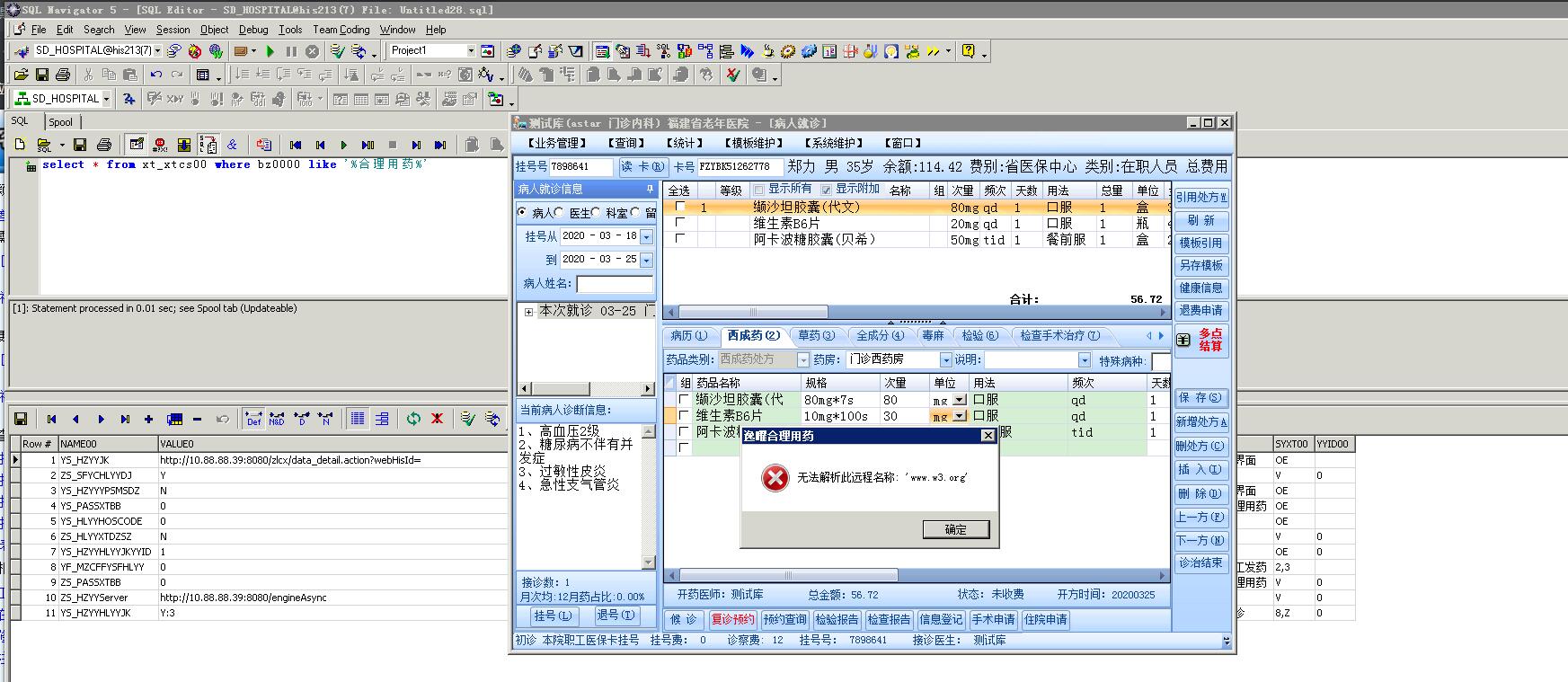Save grid changes with result toolbar floppy icon
This screenshot has width=1568, height=682.
[x=21, y=419]
